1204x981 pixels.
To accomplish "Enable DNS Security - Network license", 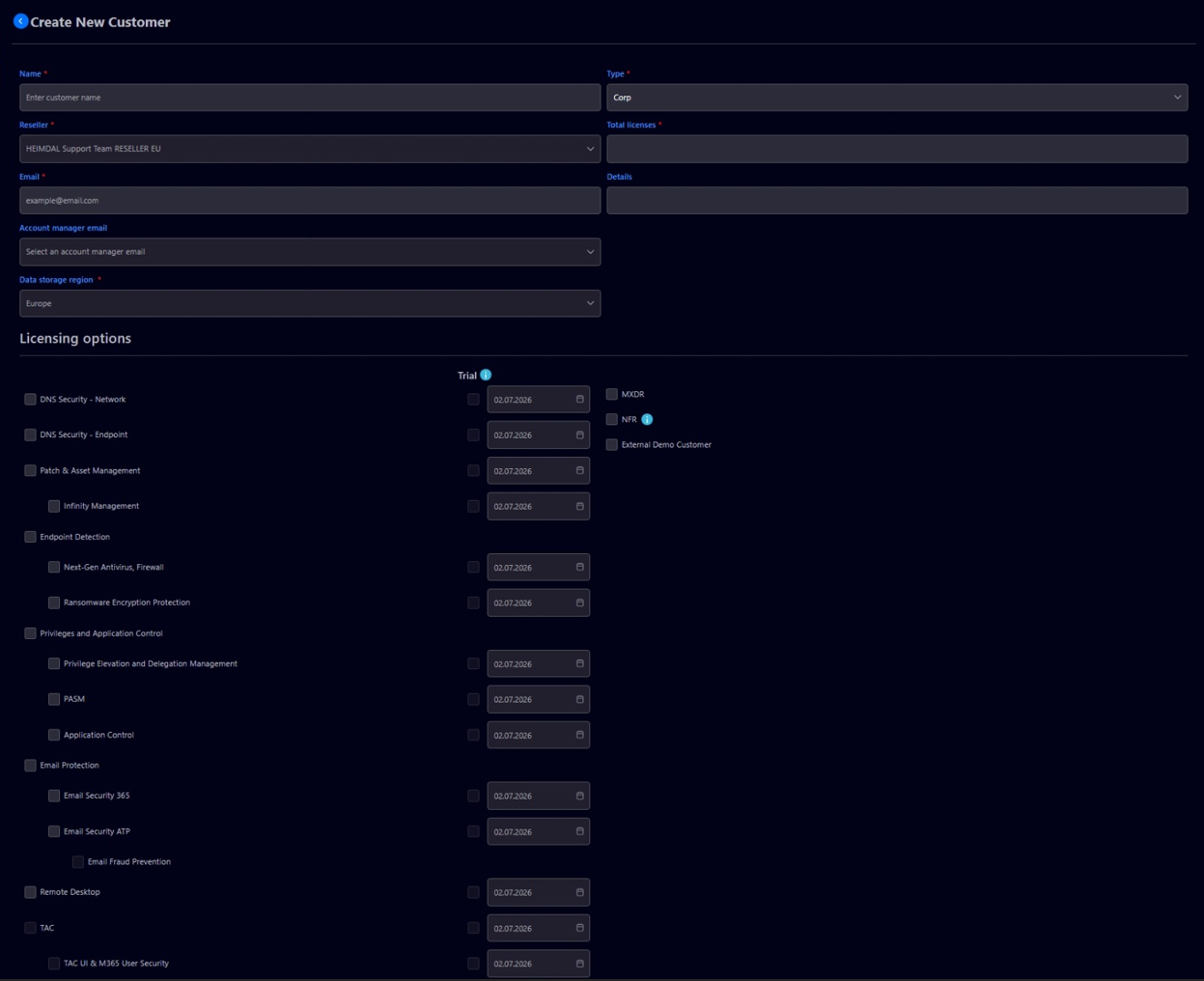I will point(30,399).
